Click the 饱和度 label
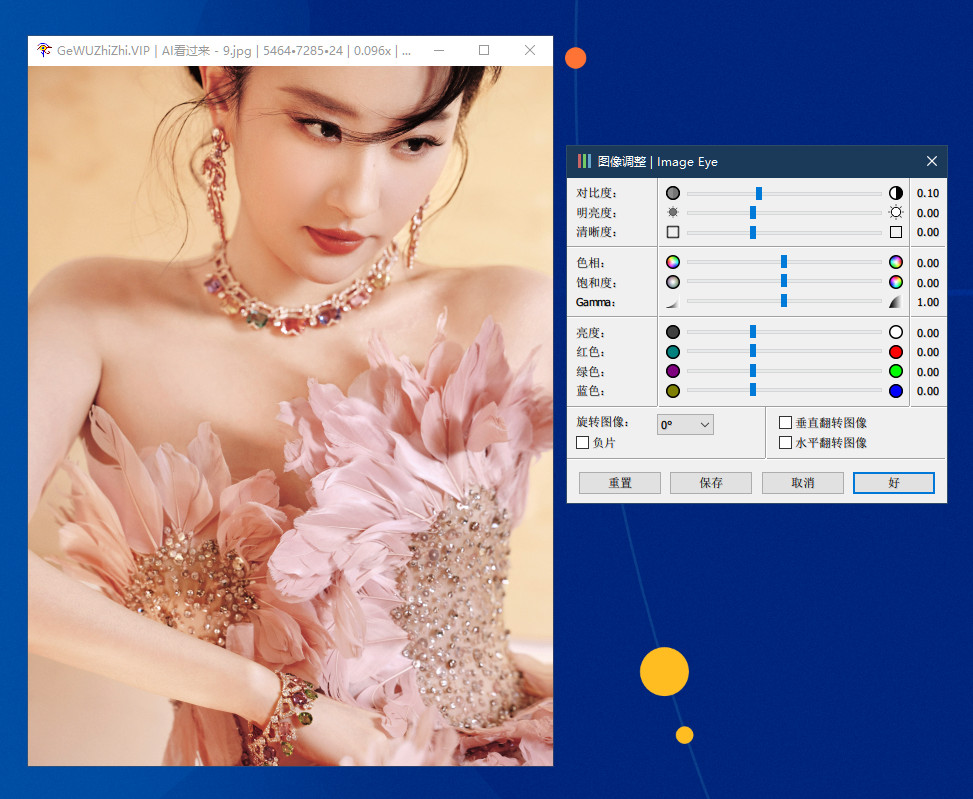The image size is (973, 799). (596, 282)
